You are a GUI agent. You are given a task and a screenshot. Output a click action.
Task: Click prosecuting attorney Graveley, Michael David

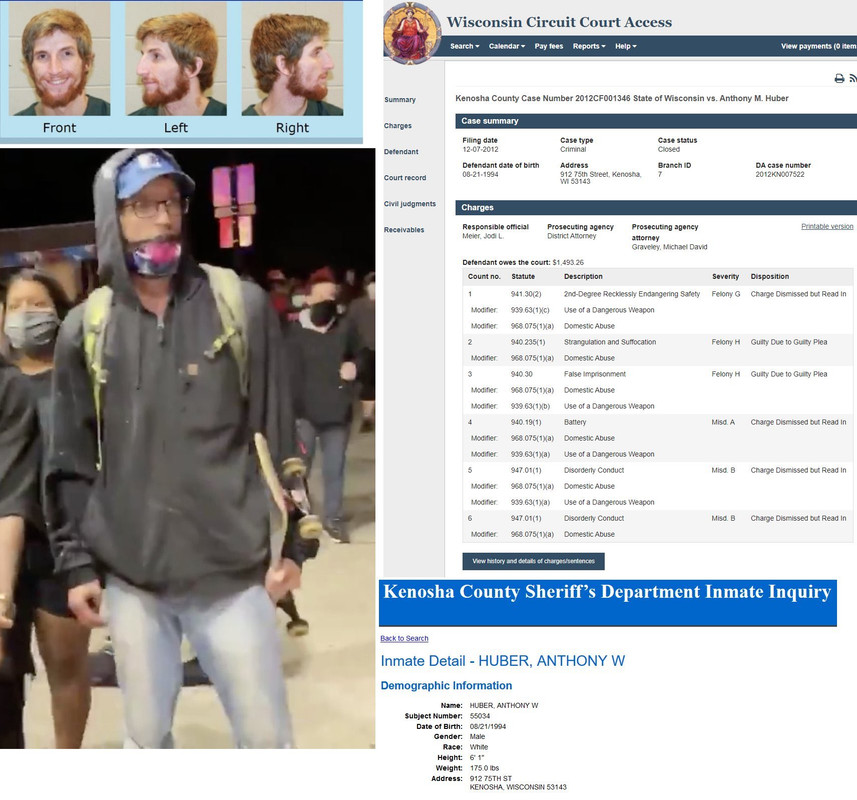coord(669,247)
